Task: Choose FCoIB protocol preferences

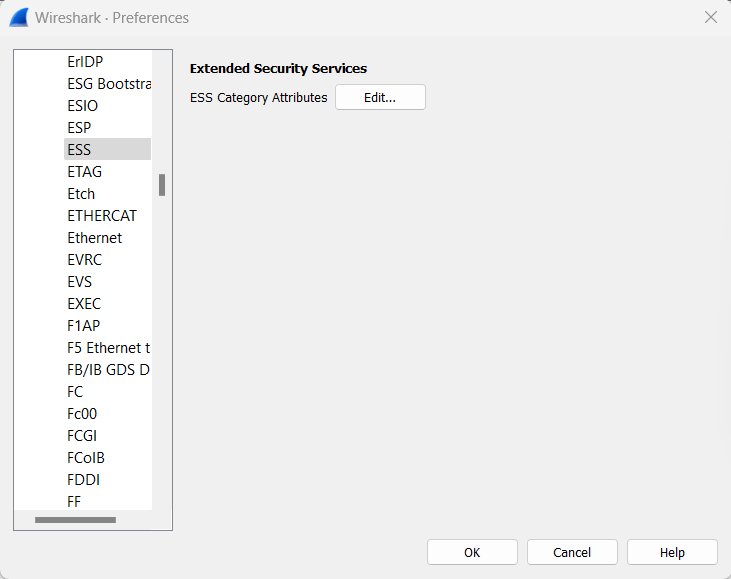Action: pyautogui.click(x=86, y=458)
